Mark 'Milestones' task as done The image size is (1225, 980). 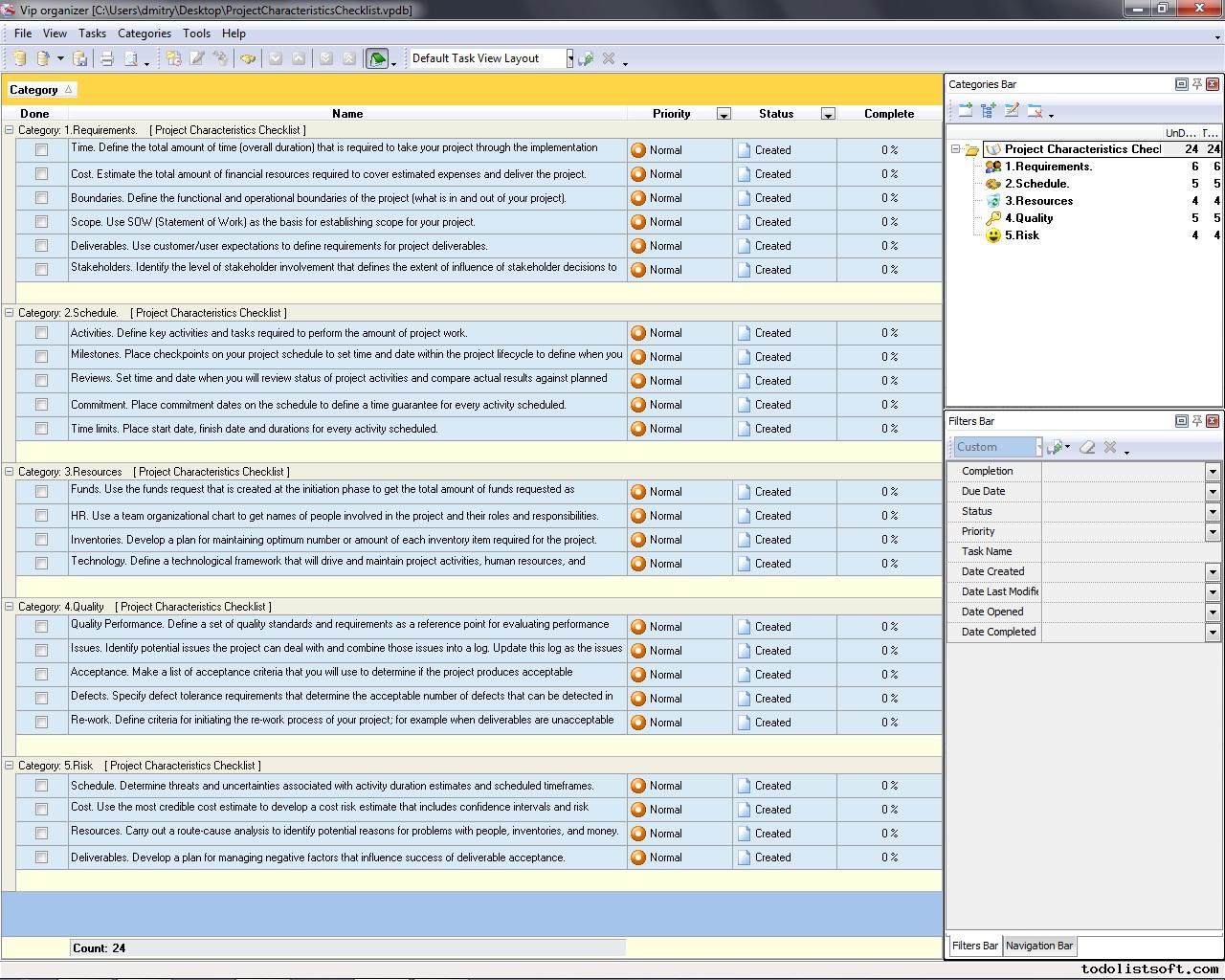41,357
